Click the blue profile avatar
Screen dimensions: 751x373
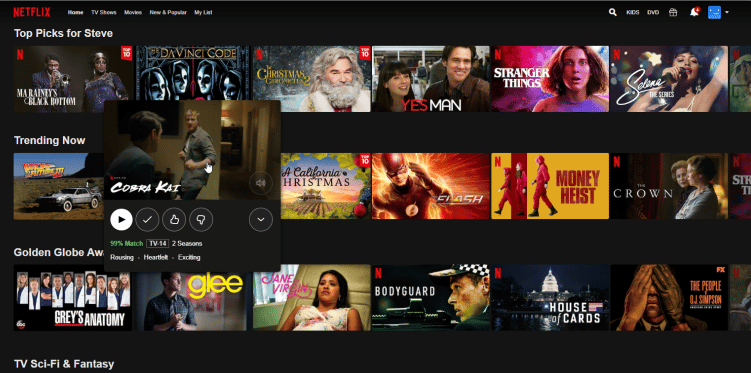[714, 12]
